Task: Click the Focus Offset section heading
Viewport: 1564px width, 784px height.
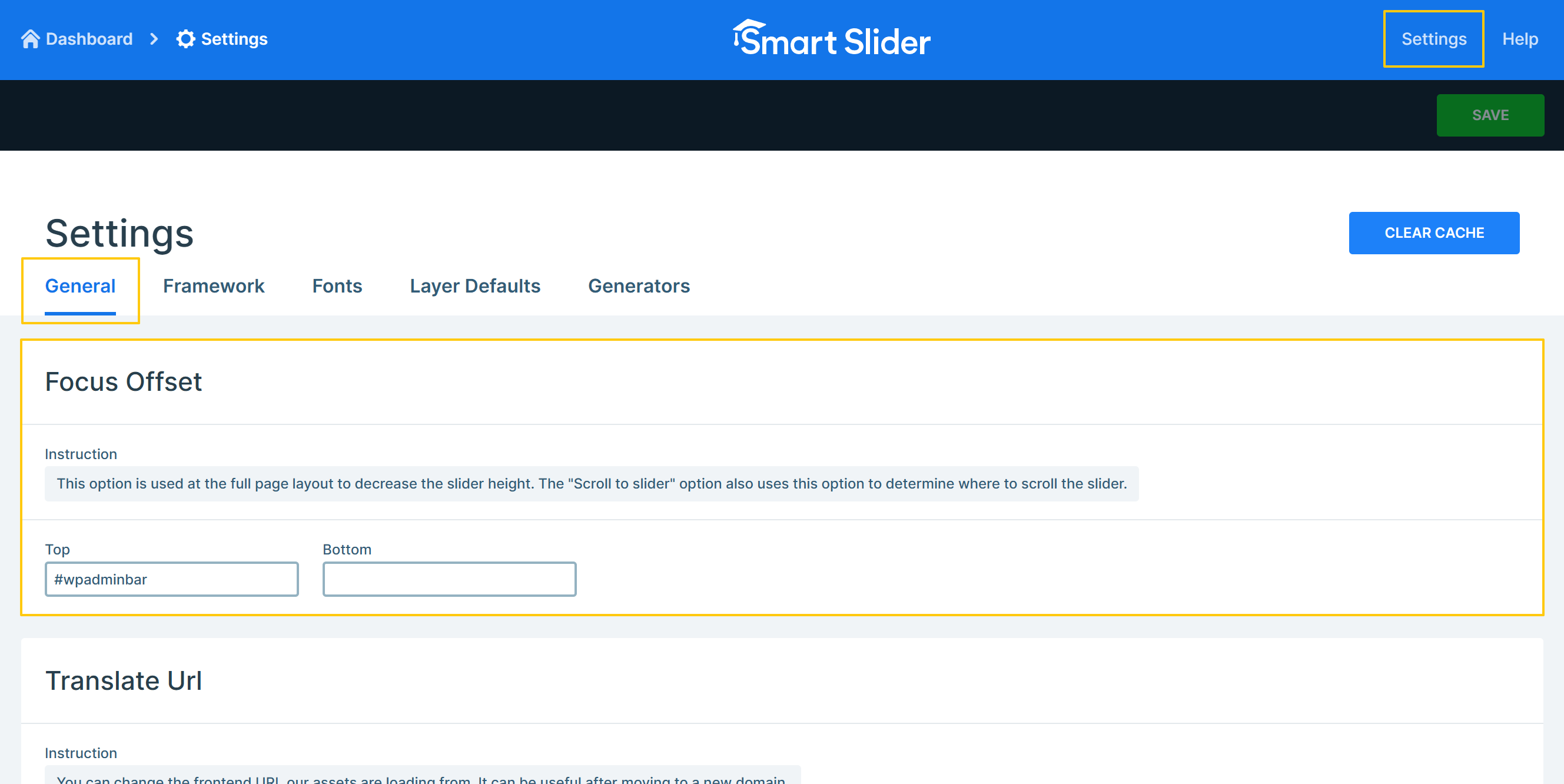Action: [x=123, y=381]
